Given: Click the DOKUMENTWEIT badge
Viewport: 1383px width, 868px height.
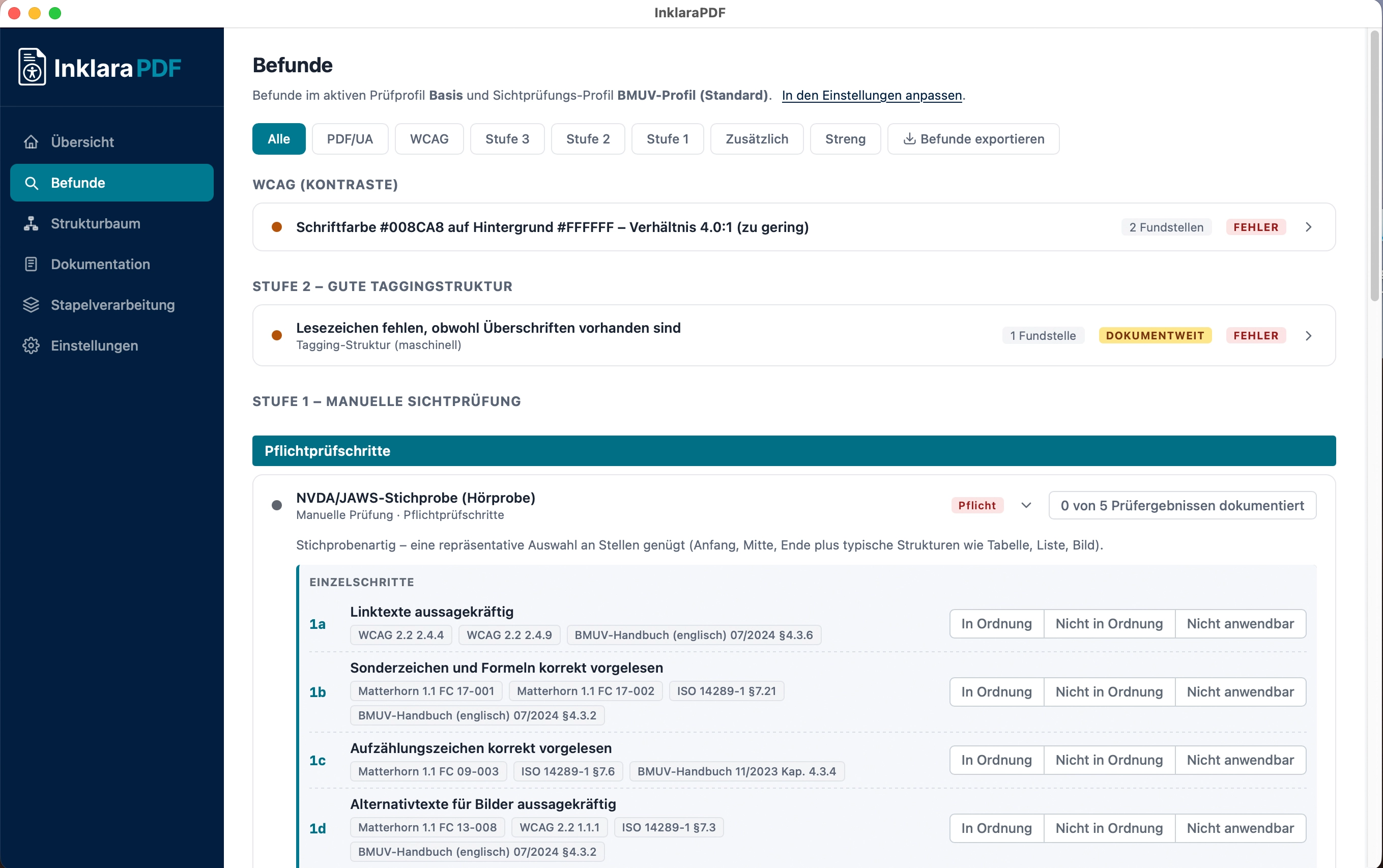Looking at the screenshot, I should tap(1155, 335).
